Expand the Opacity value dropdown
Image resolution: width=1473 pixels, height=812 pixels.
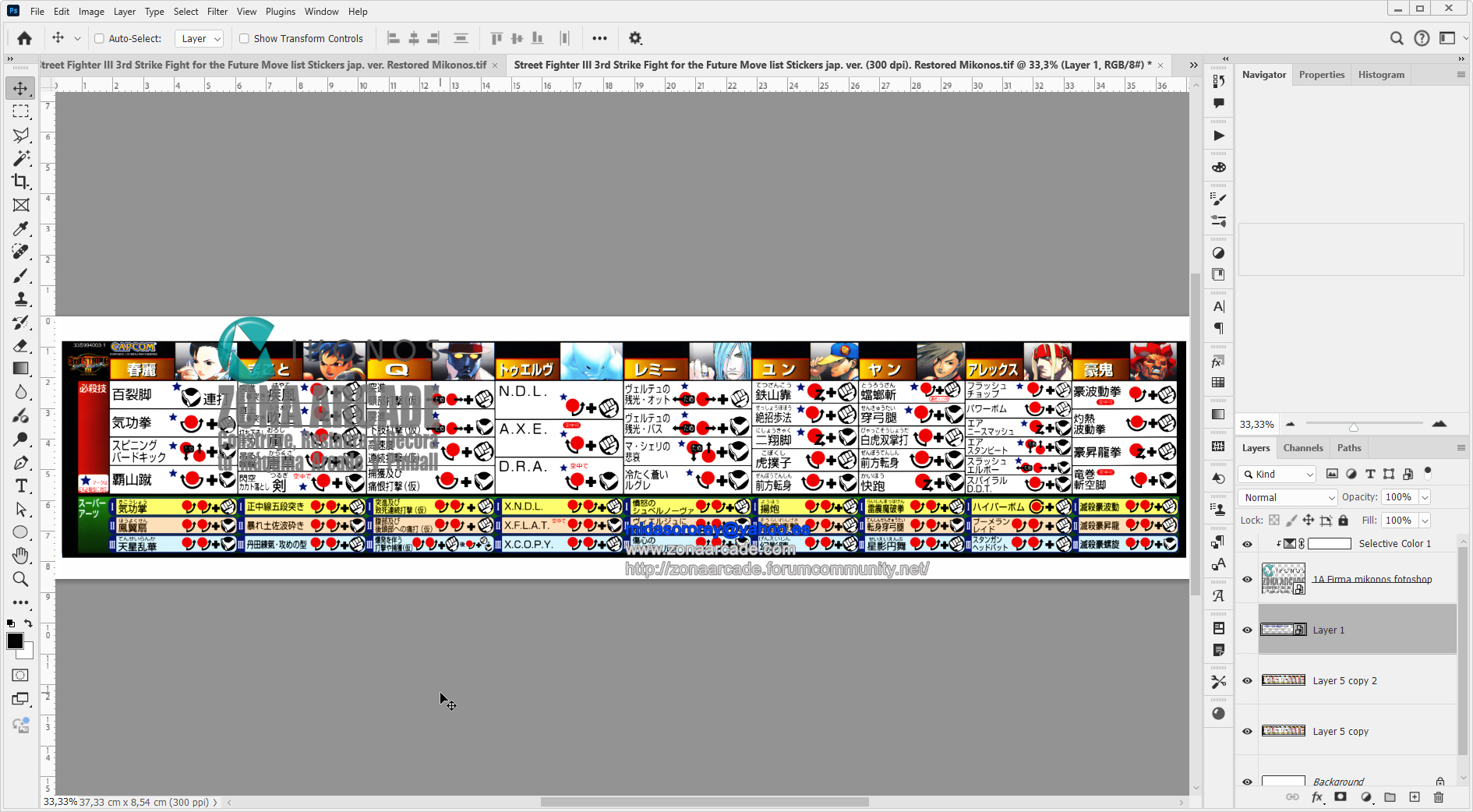[x=1425, y=497]
